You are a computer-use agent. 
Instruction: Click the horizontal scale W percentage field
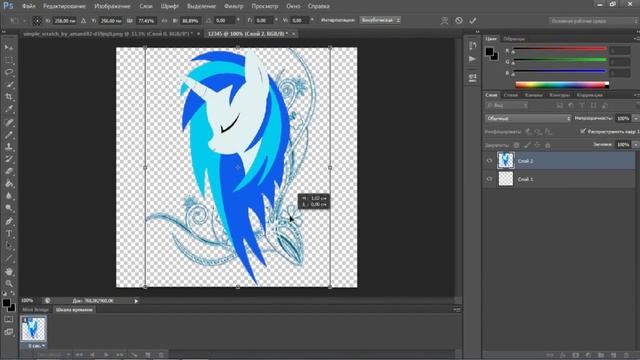(146, 20)
